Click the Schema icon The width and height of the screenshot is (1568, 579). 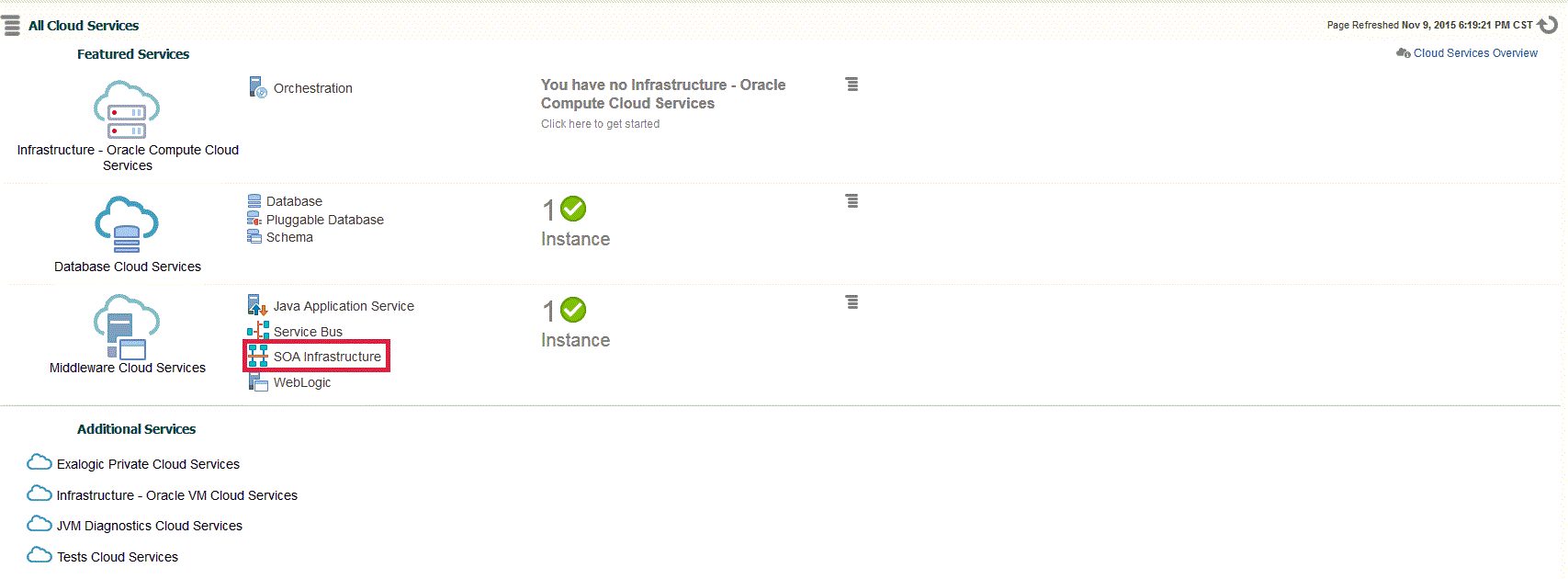[x=254, y=236]
